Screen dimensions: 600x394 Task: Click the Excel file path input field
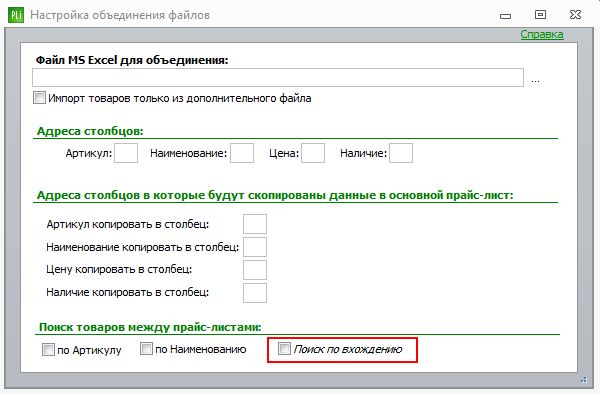pos(278,78)
